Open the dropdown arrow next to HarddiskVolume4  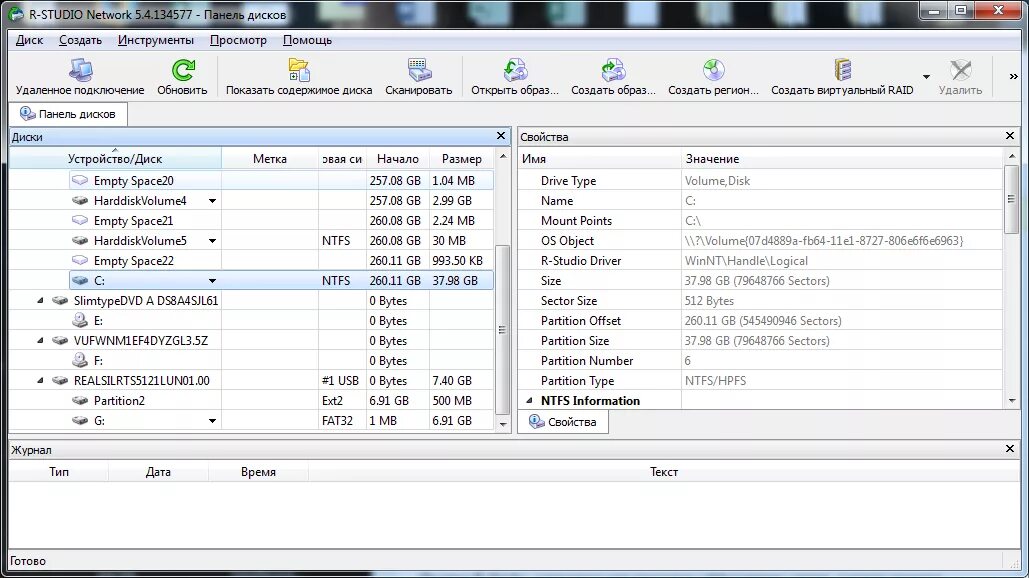(212, 201)
